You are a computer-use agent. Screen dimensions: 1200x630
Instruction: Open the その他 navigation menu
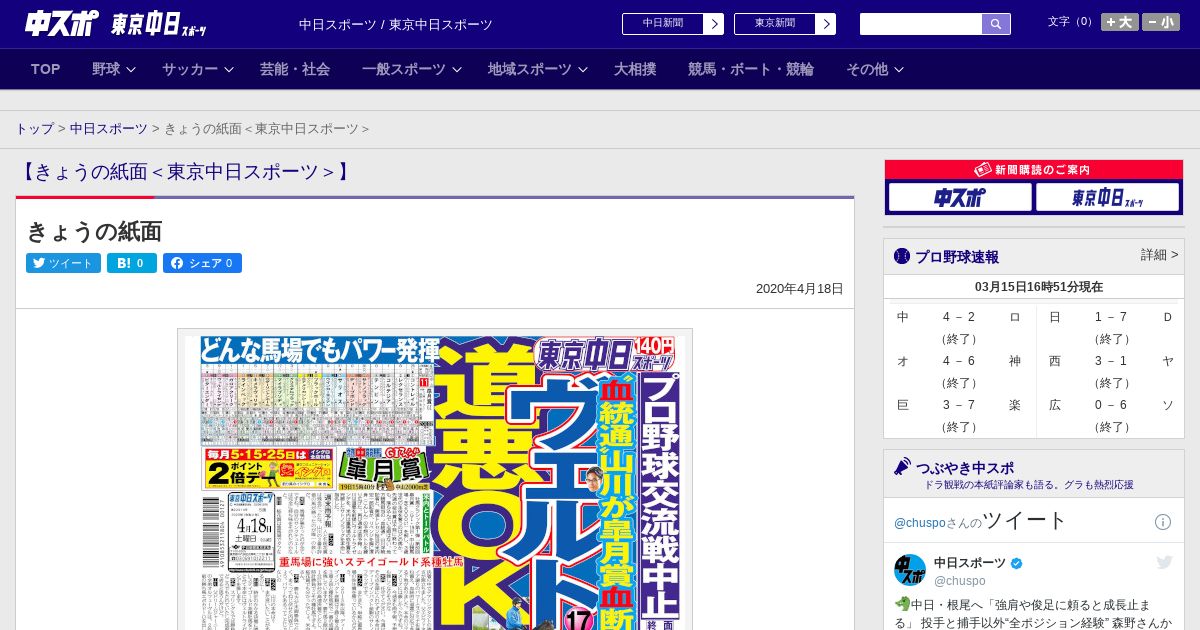[x=867, y=69]
